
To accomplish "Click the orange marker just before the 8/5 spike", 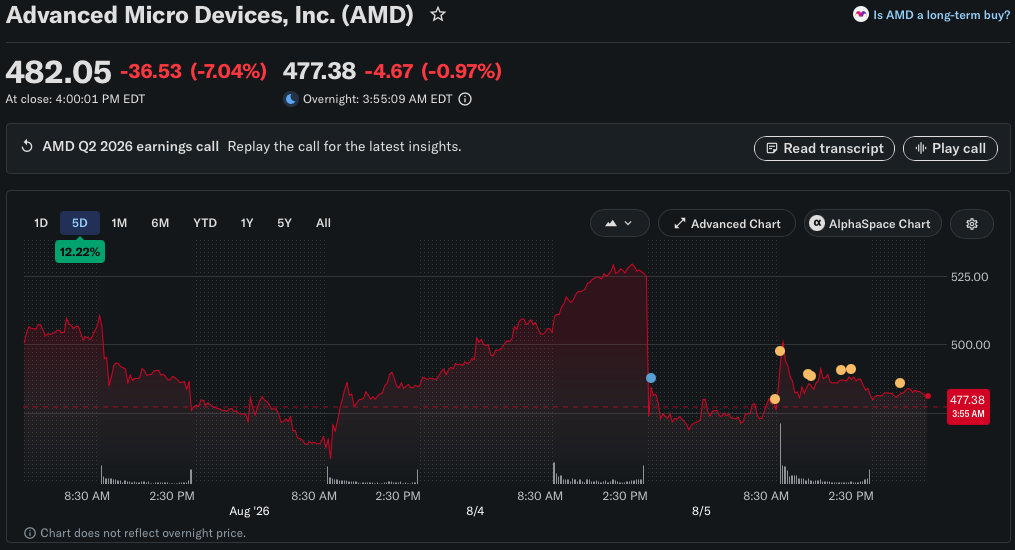I will pyautogui.click(x=775, y=399).
